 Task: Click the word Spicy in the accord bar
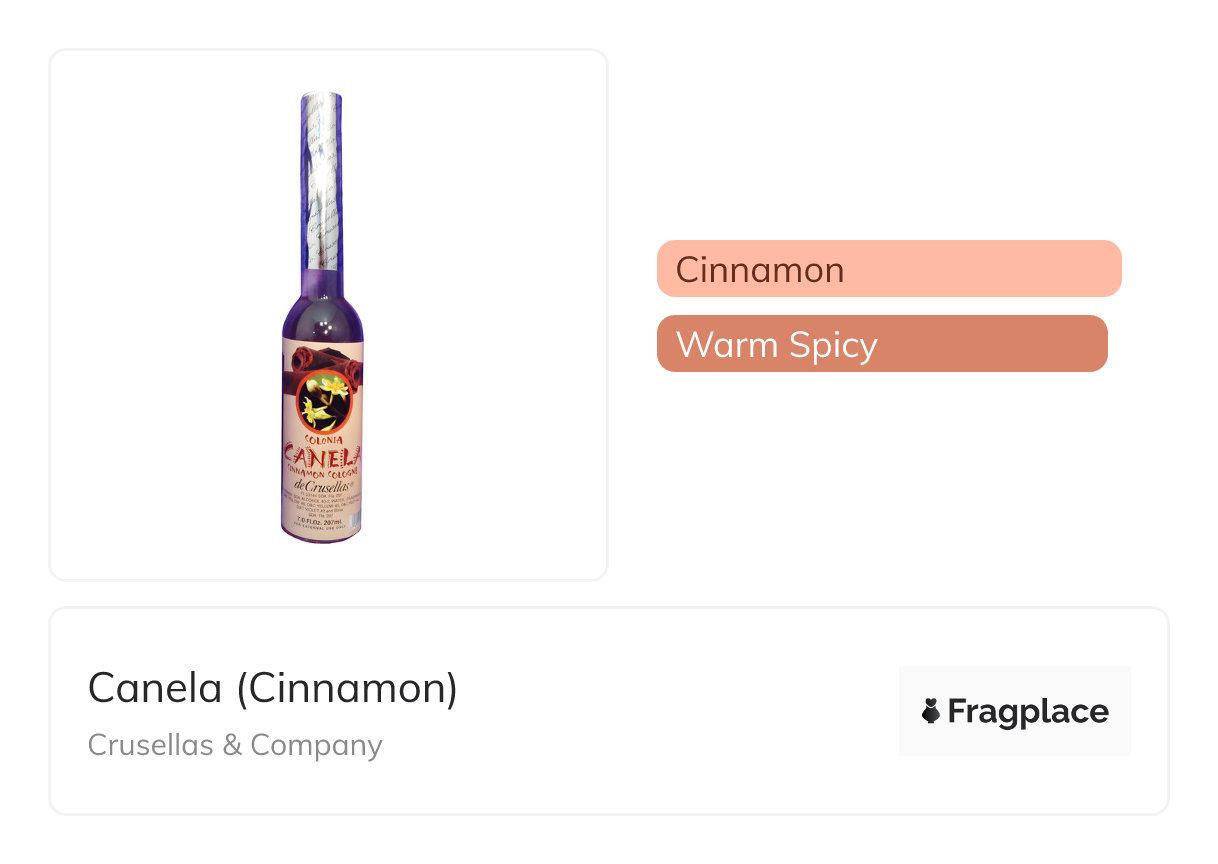pos(832,345)
